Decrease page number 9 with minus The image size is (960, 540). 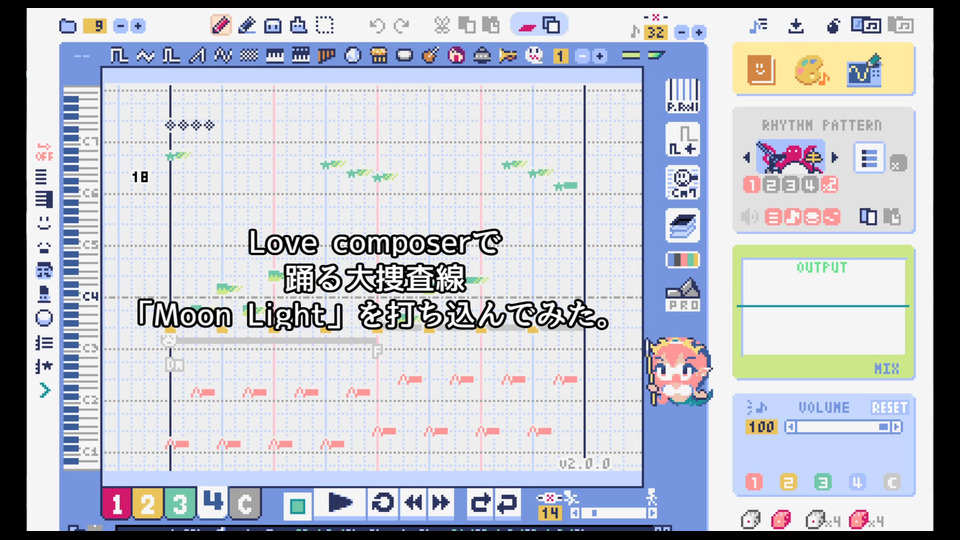click(x=121, y=26)
